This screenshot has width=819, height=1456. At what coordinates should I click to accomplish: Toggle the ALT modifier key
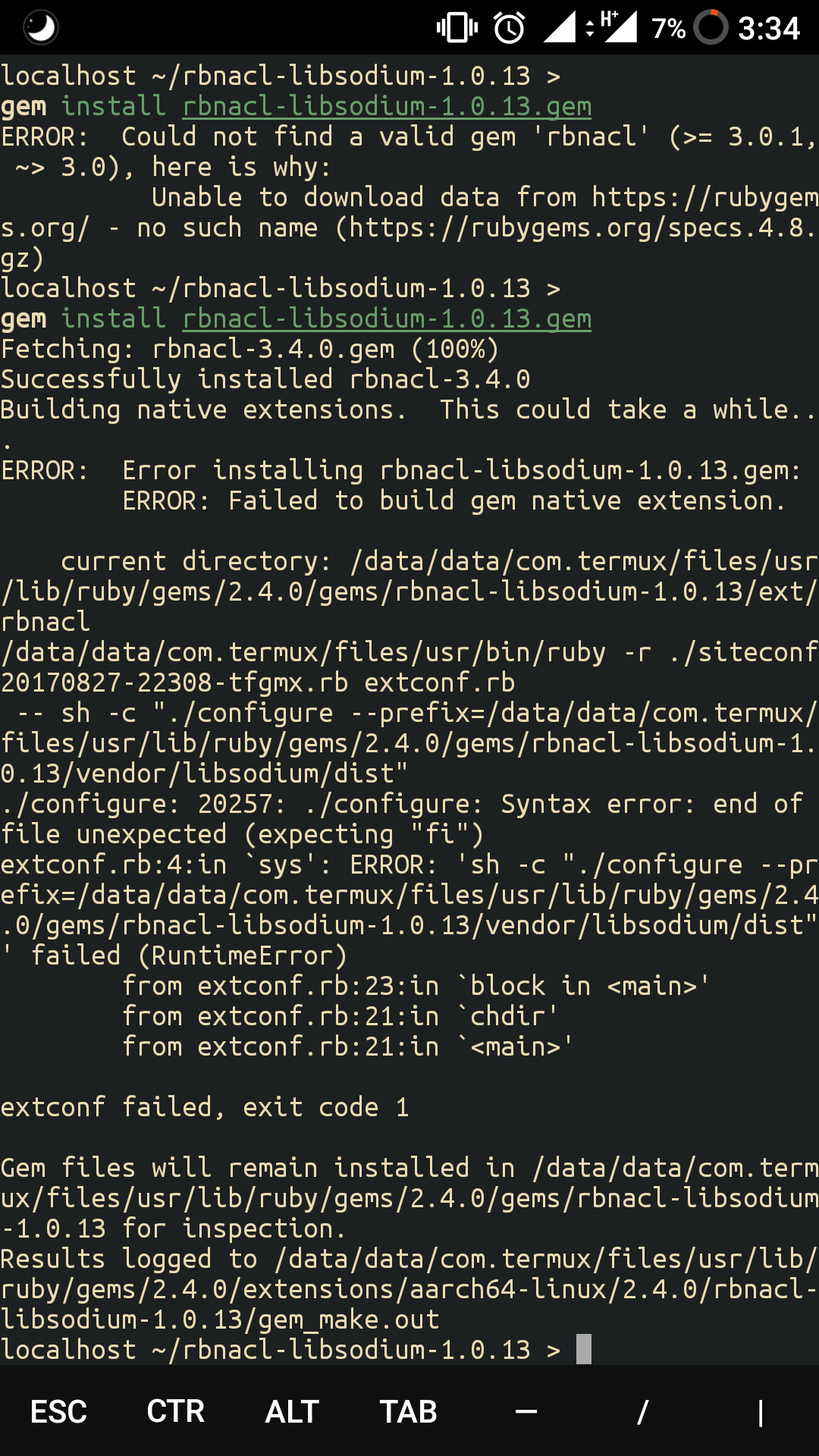[x=291, y=1410]
